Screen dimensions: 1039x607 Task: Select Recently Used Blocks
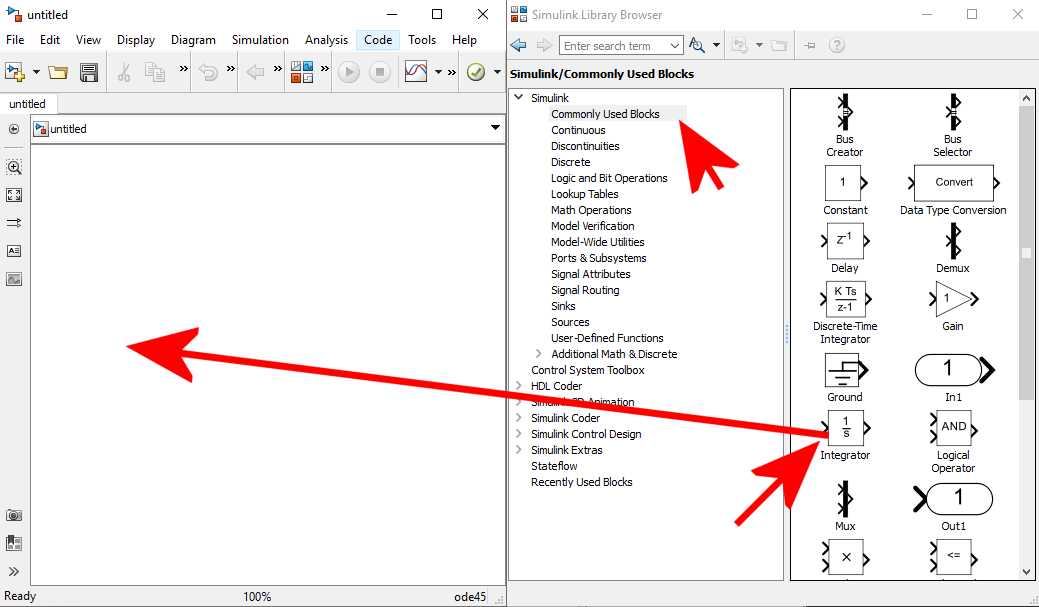click(x=581, y=482)
